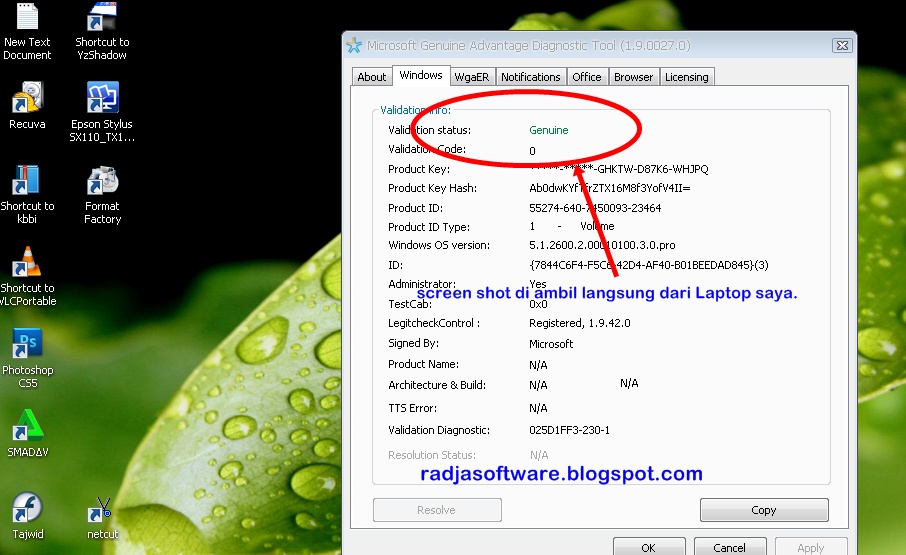The image size is (906, 555).
Task: Click the disabled Resolve button
Action: coord(437,510)
